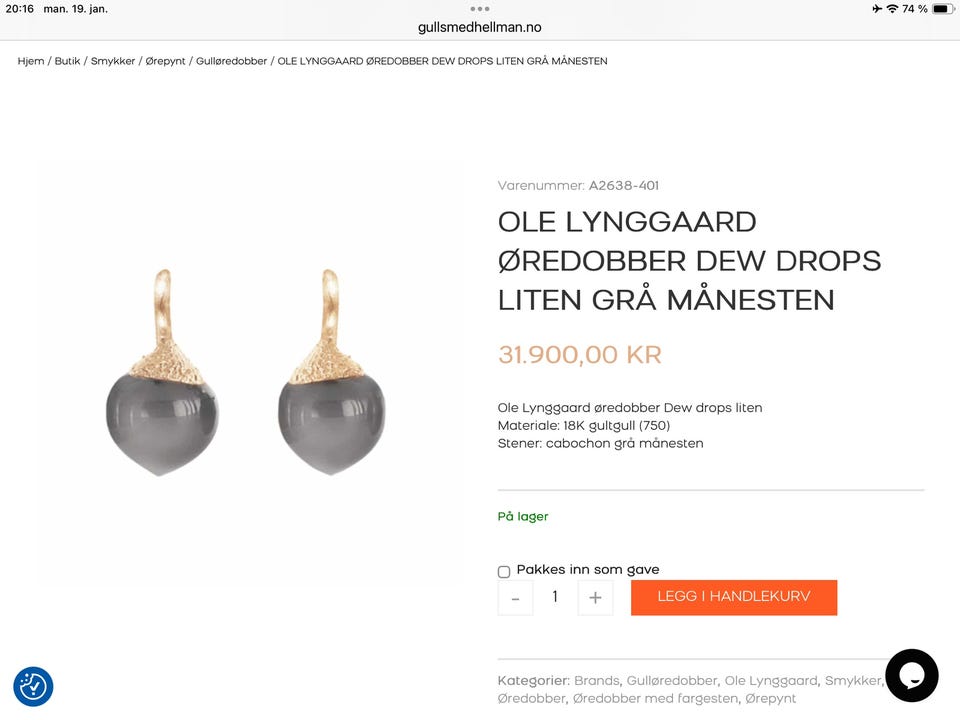Go to 'Hjem' in the breadcrumb
Viewport: 960px width, 720px height.
[x=31, y=61]
